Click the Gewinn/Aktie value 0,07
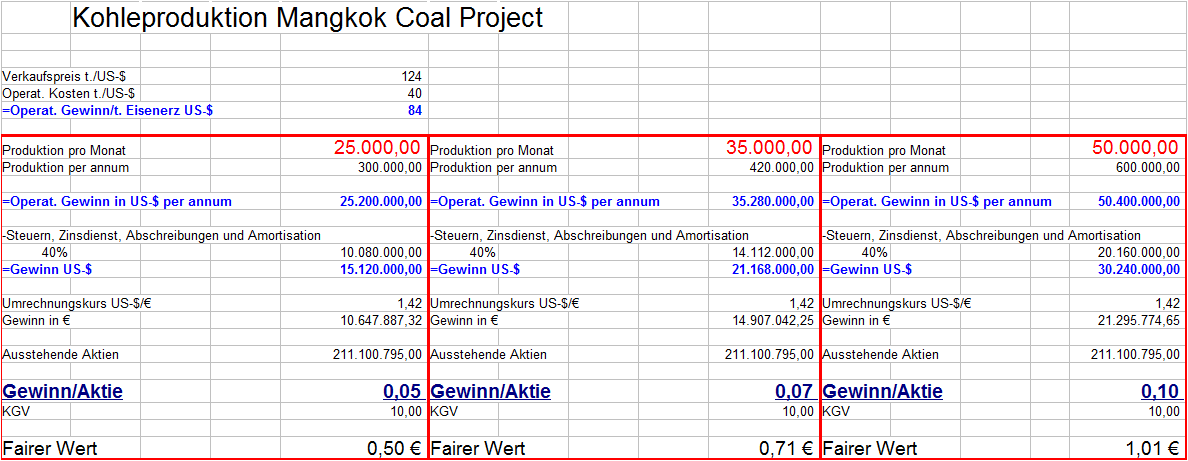Image resolution: width=1188 pixels, height=461 pixels. (794, 391)
